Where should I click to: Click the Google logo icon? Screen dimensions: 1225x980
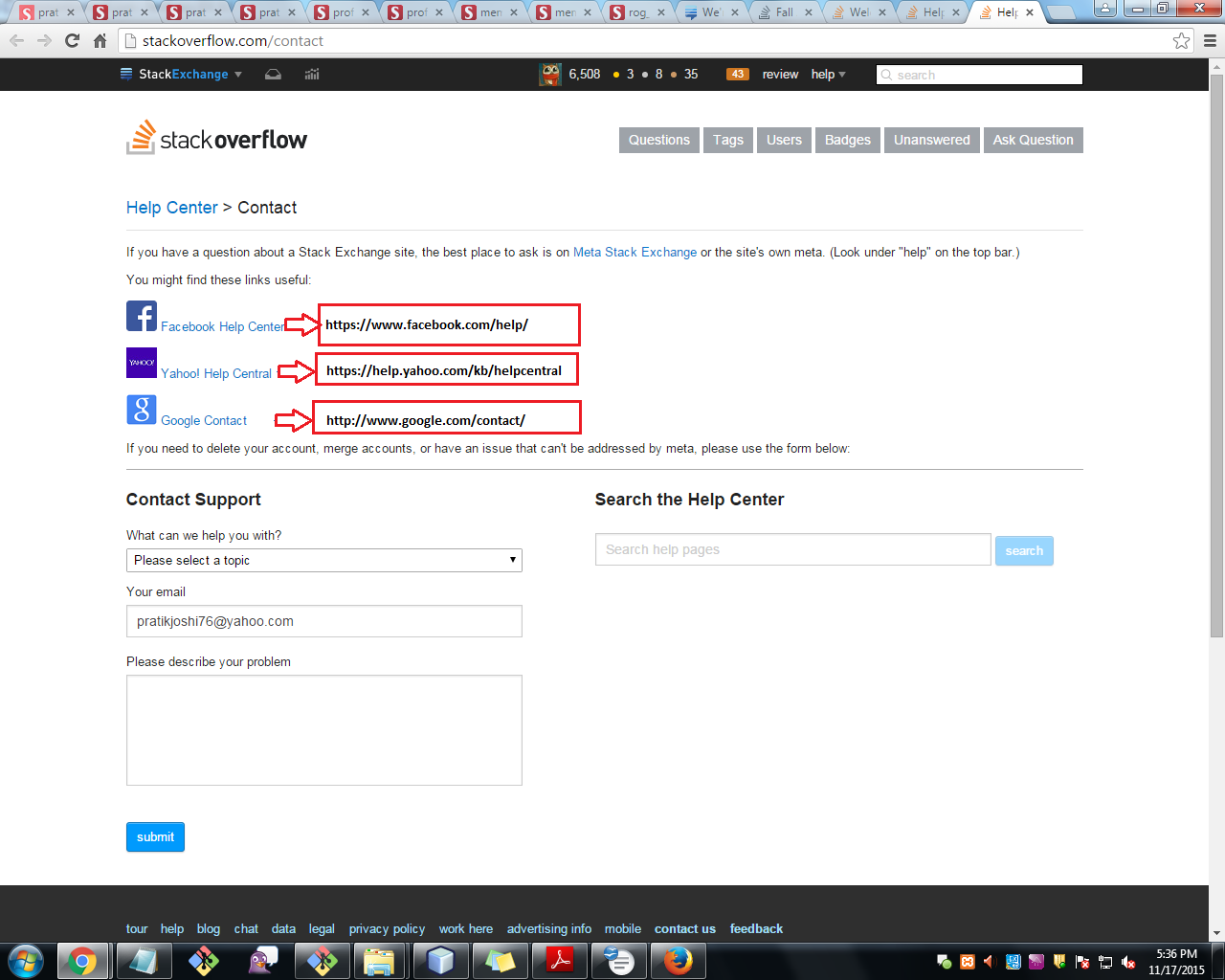pos(142,410)
